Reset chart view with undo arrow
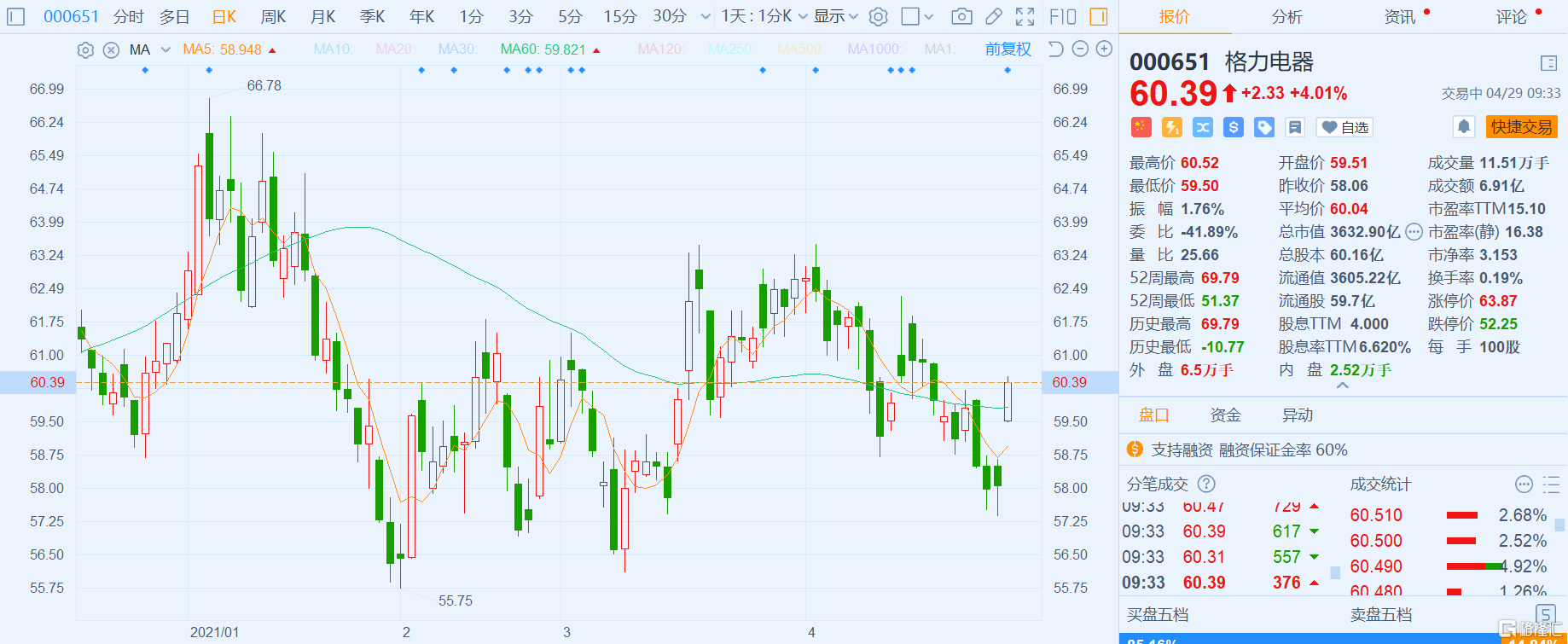 (1055, 49)
